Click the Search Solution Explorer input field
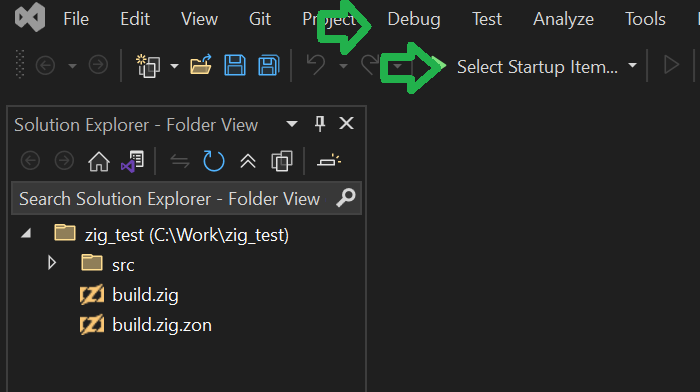Viewport: 700px width, 392px height. (x=186, y=199)
